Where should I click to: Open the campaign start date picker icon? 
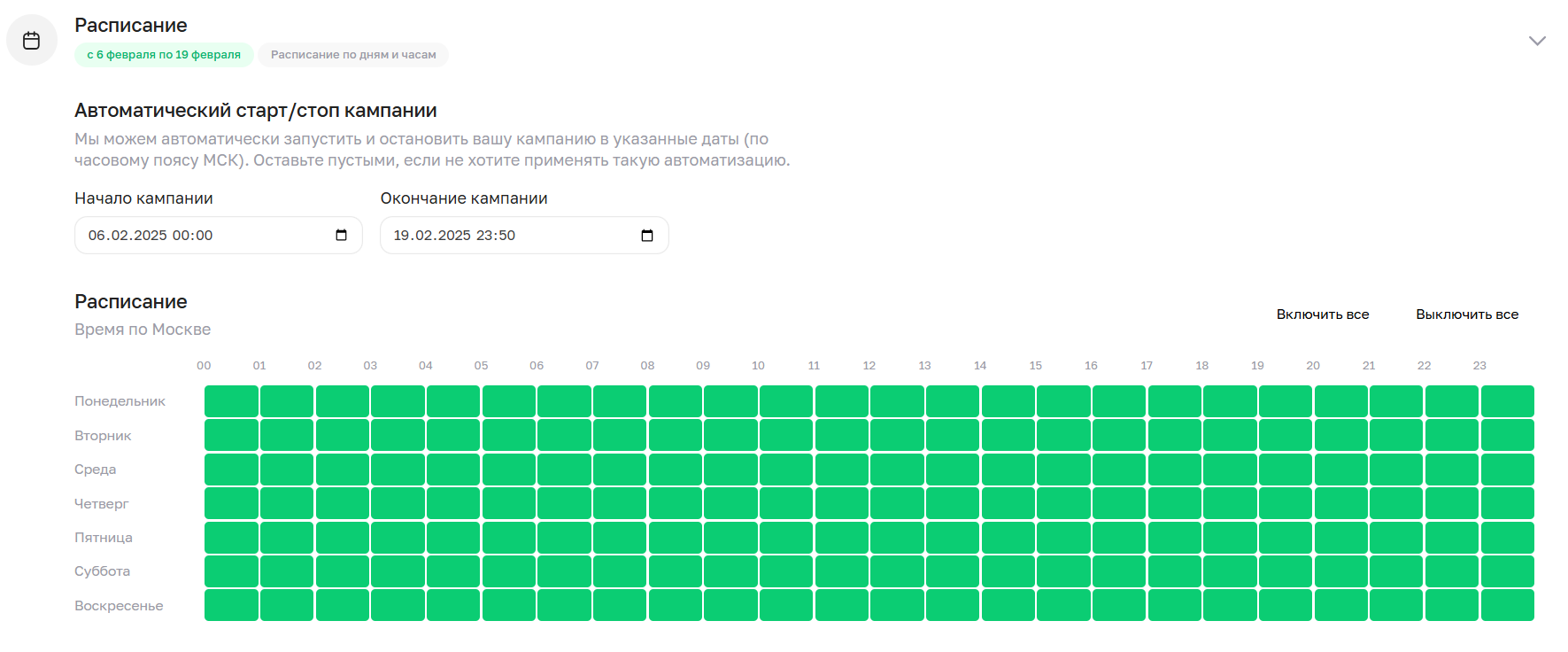pyautogui.click(x=341, y=235)
